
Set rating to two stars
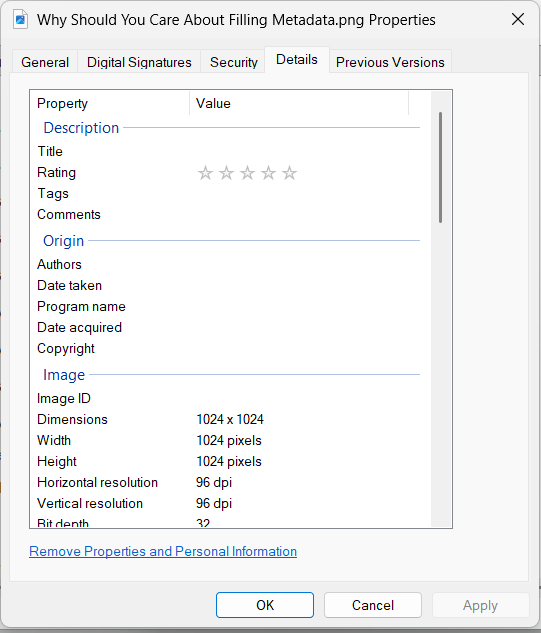pos(226,173)
